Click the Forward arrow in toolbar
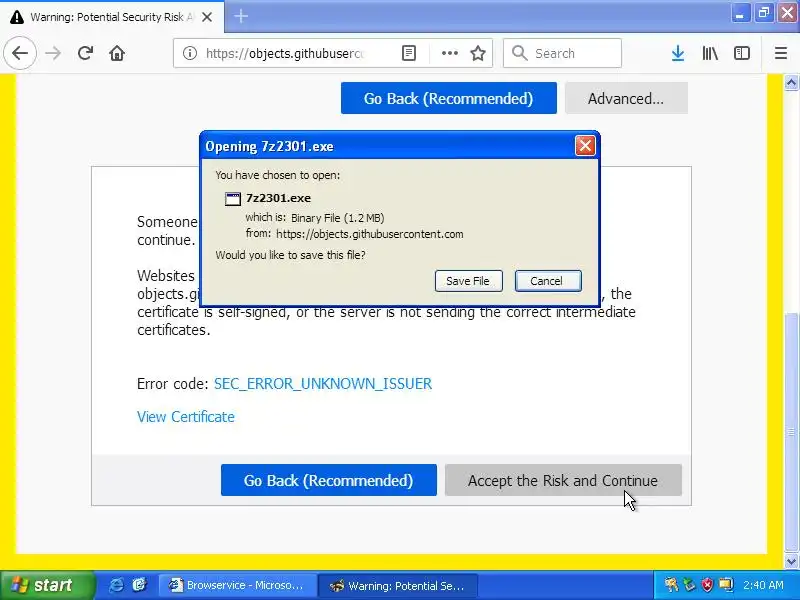Viewport: 800px width, 600px height. click(53, 53)
